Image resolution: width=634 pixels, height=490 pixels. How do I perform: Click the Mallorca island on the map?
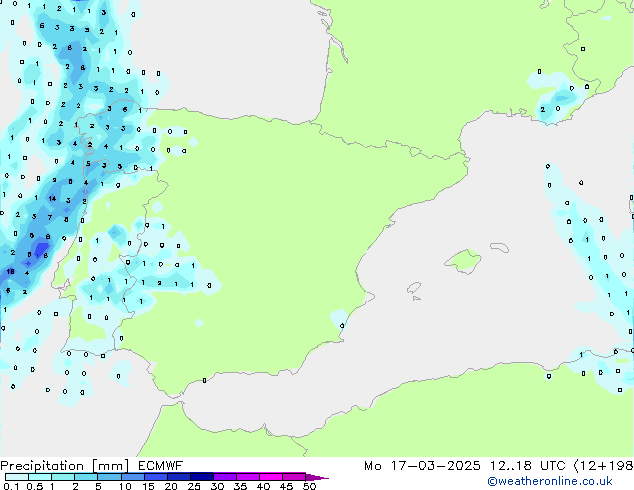click(462, 262)
